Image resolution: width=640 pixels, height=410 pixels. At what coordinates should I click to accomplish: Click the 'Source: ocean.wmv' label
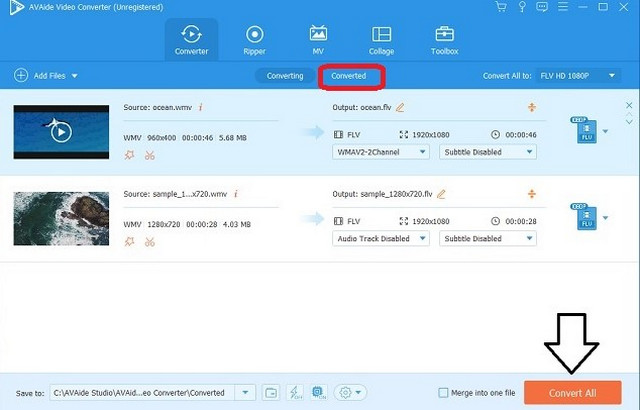click(x=158, y=107)
